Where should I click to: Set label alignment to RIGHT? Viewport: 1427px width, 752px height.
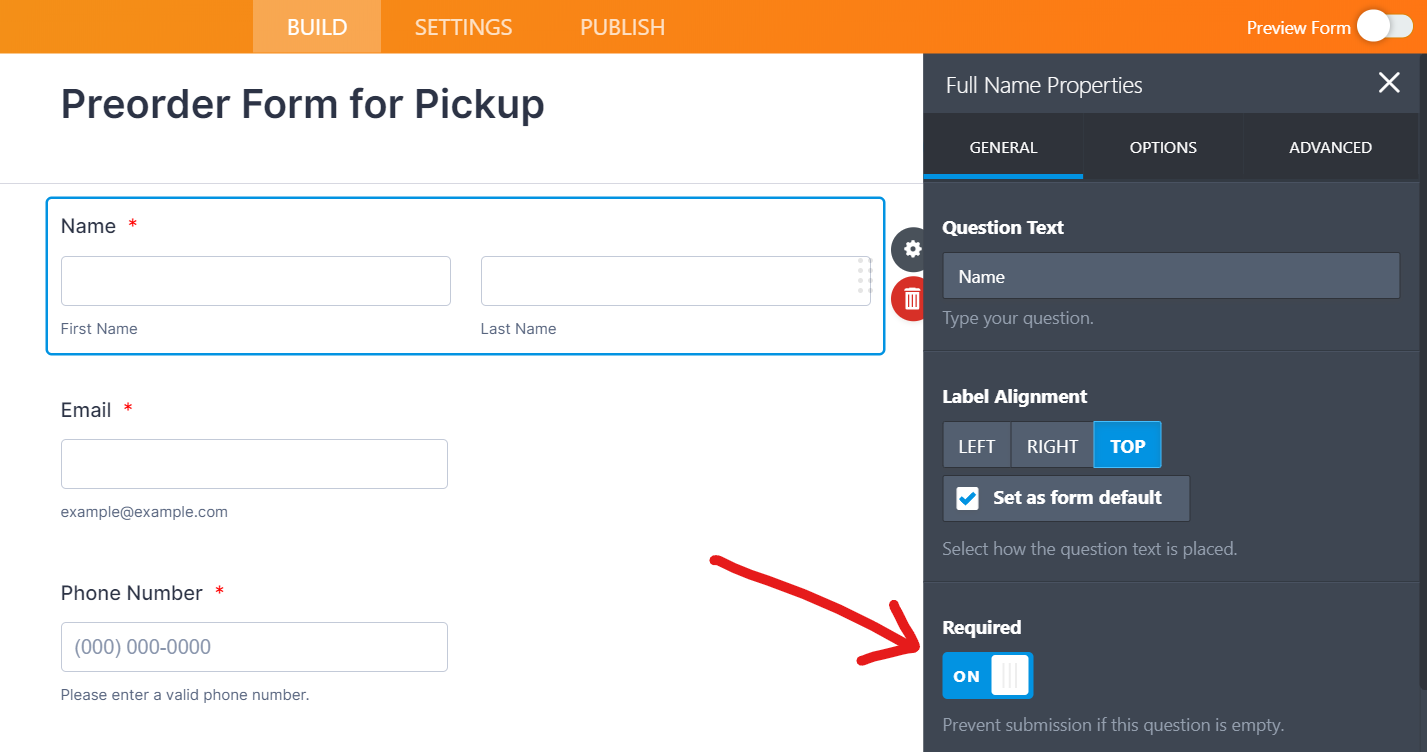(x=1052, y=446)
